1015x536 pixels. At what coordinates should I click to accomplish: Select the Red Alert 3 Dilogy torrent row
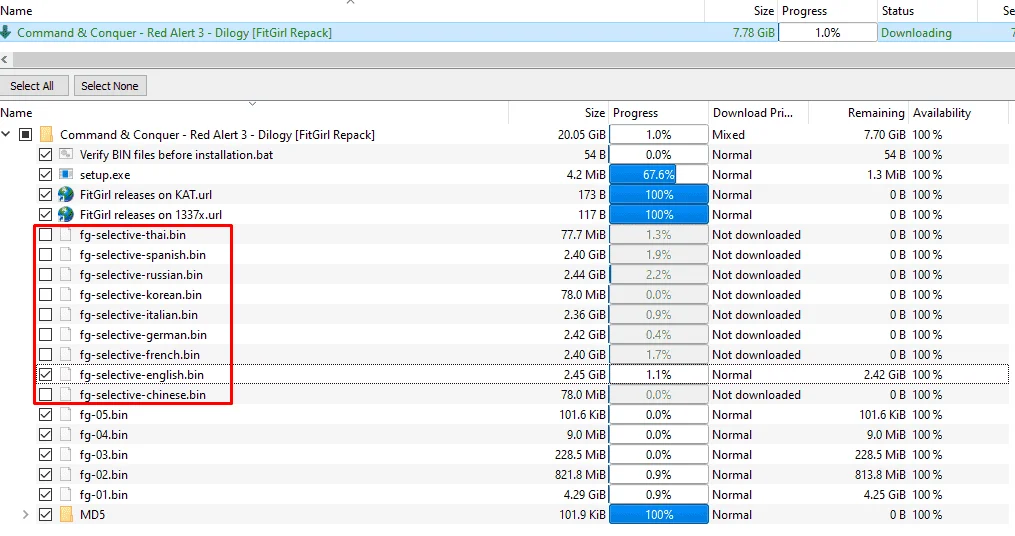click(508, 32)
